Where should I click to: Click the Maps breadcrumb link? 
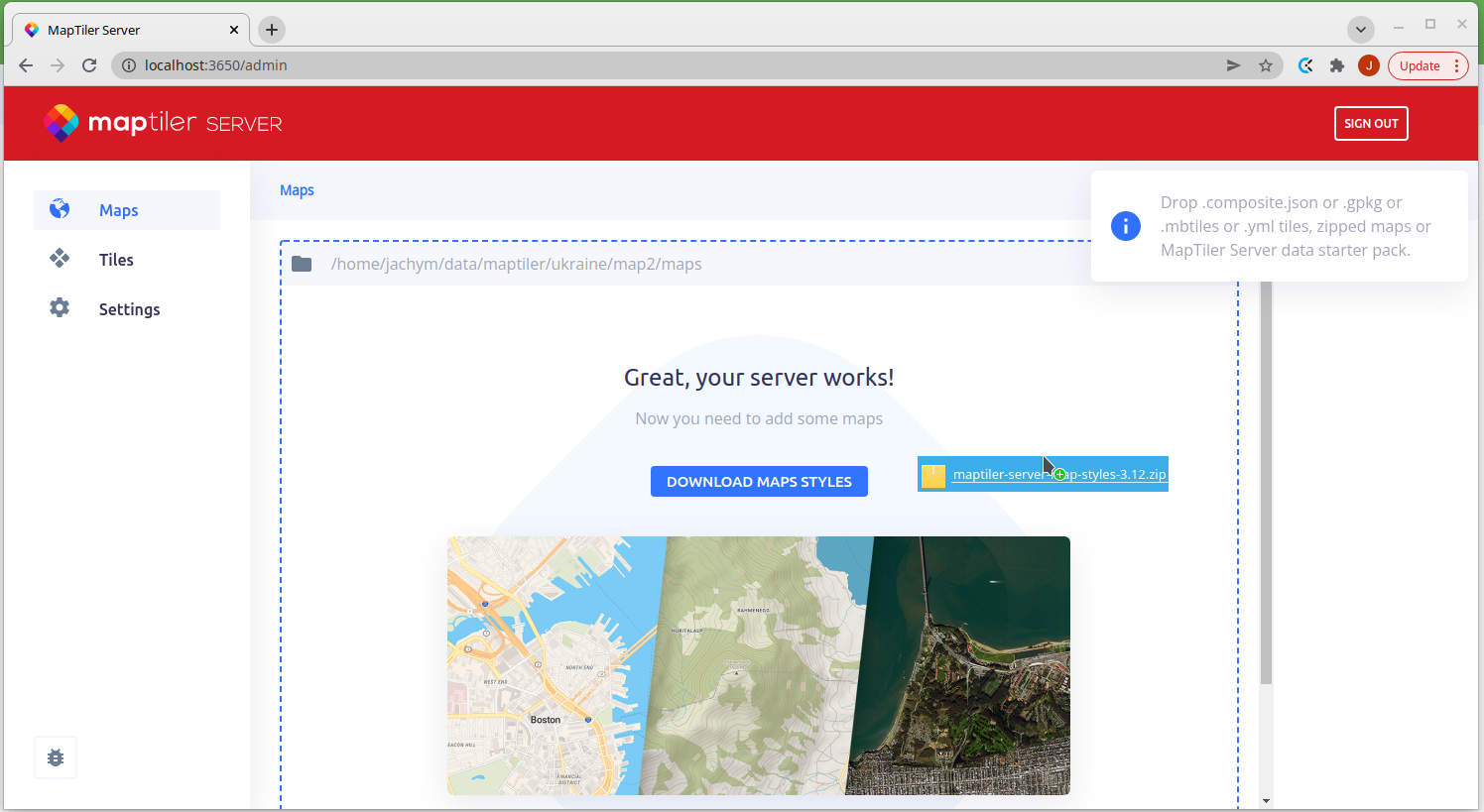[297, 190]
